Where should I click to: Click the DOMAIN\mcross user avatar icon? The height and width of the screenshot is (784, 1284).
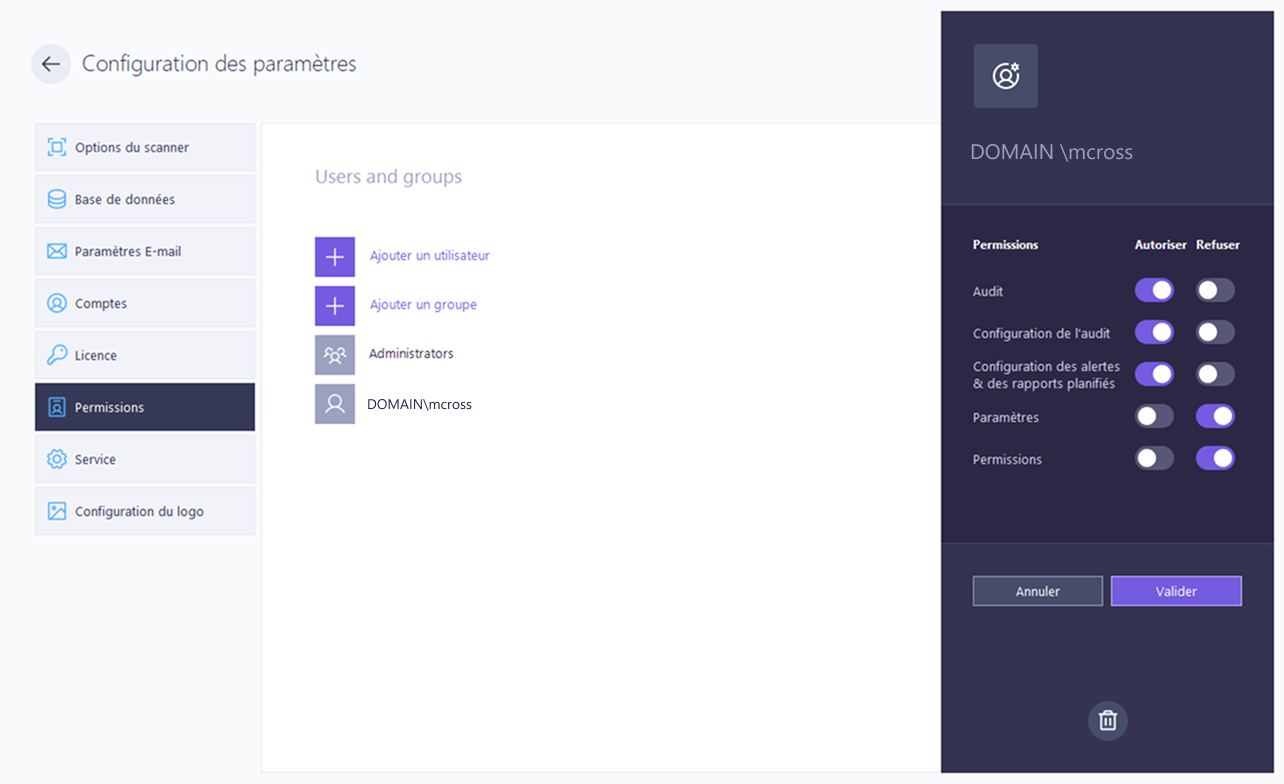pos(335,404)
